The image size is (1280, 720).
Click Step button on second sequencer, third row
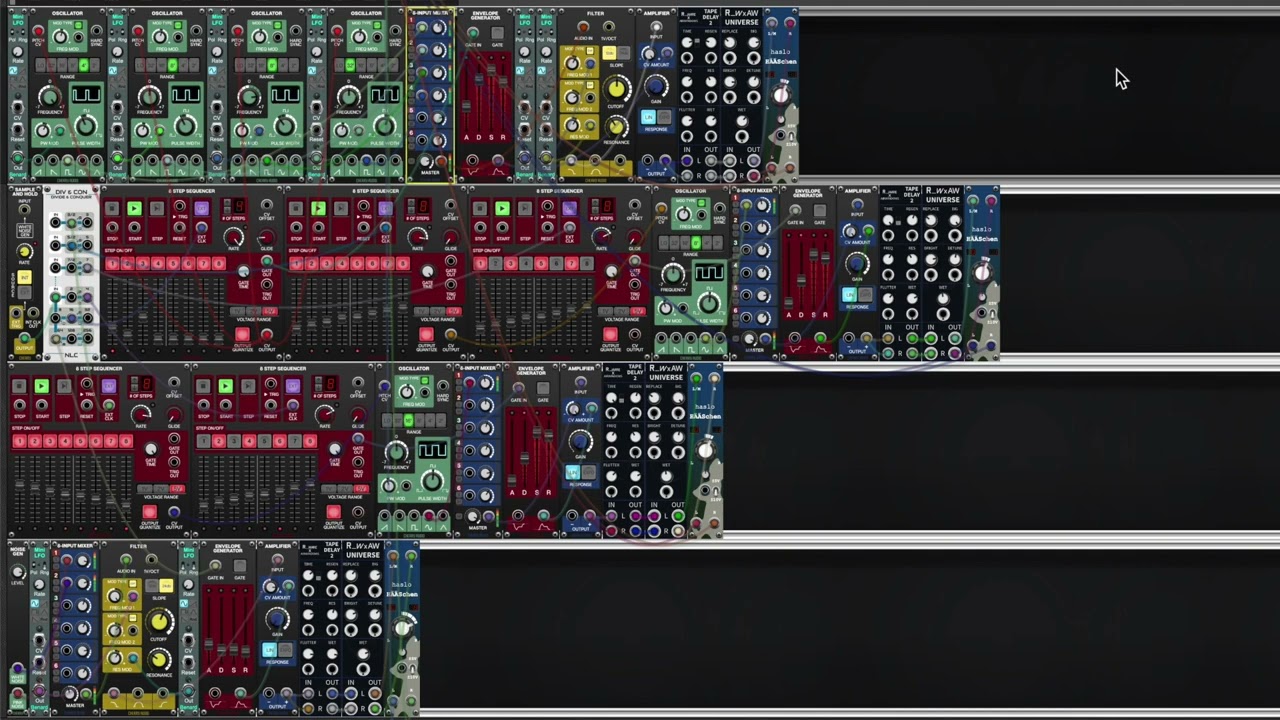click(249, 386)
